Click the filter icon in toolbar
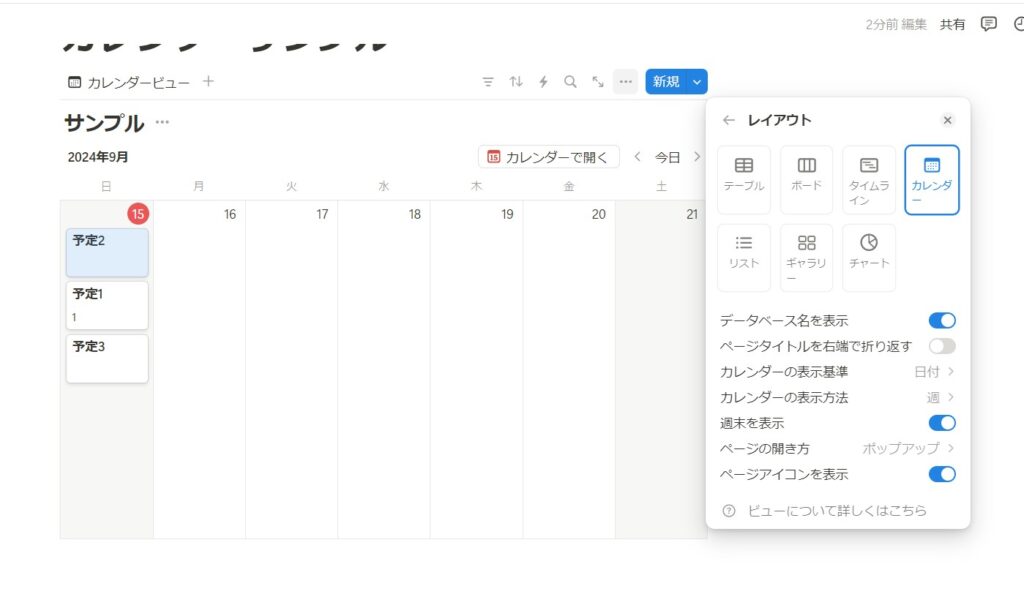The width and height of the screenshot is (1024, 597). pos(488,82)
